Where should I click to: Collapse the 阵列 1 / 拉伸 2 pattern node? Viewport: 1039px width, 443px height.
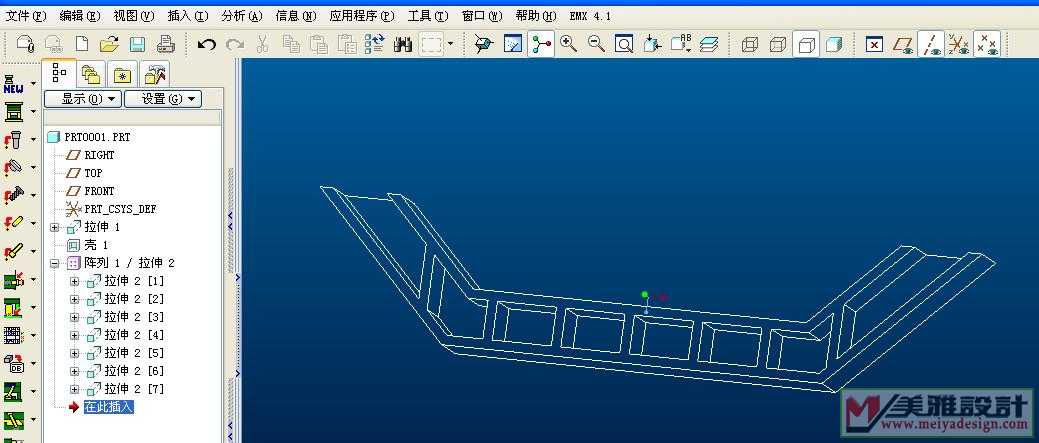[54, 263]
